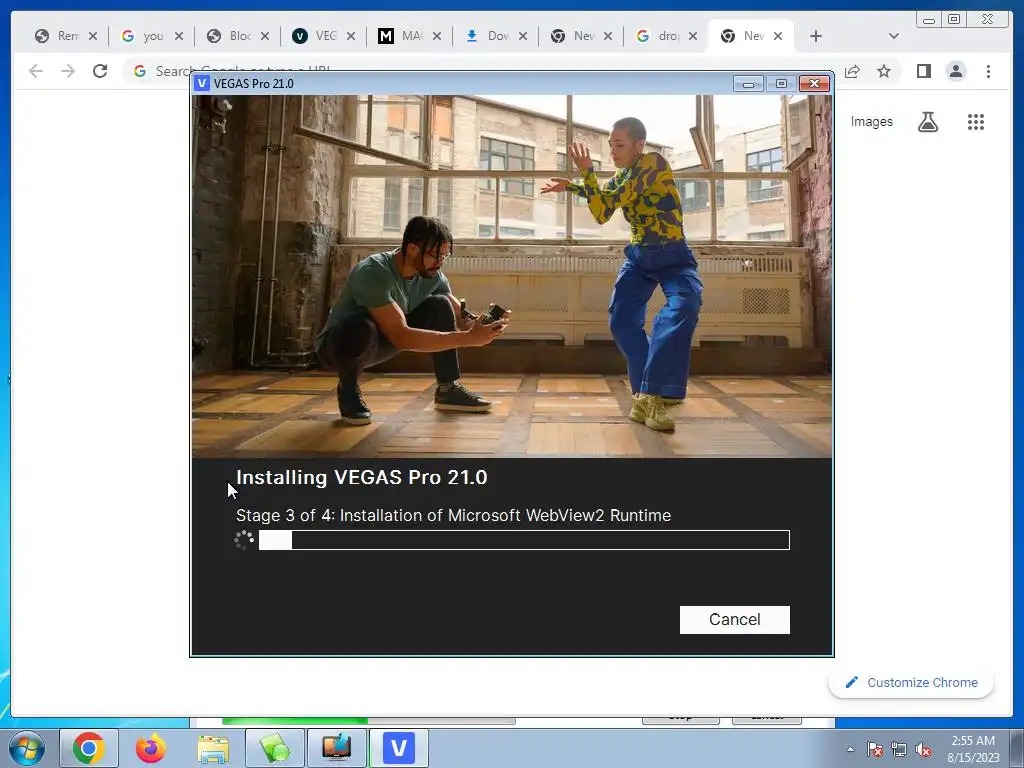Expand the tab search dropdown arrow
The image size is (1024, 768).
coord(893,36)
